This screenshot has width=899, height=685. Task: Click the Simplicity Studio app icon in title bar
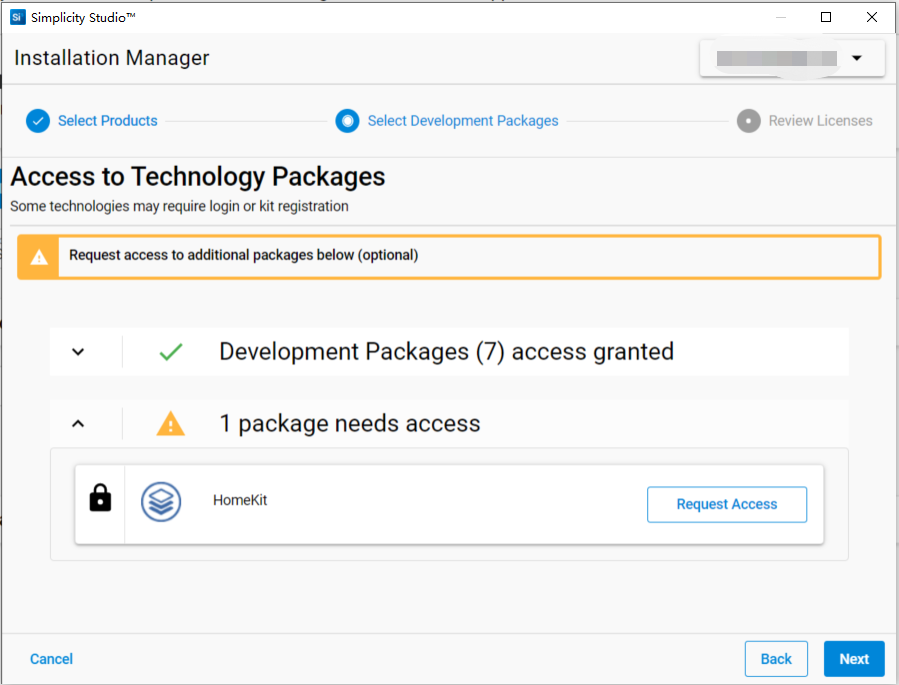17,17
